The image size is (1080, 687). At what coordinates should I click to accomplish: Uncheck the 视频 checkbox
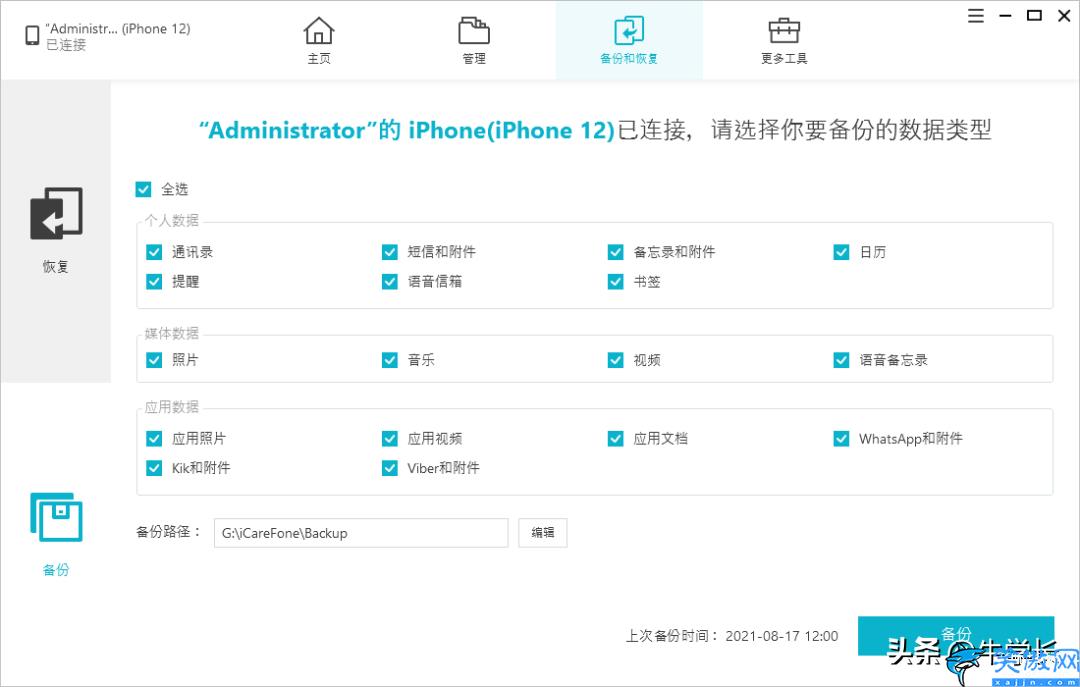coord(616,360)
